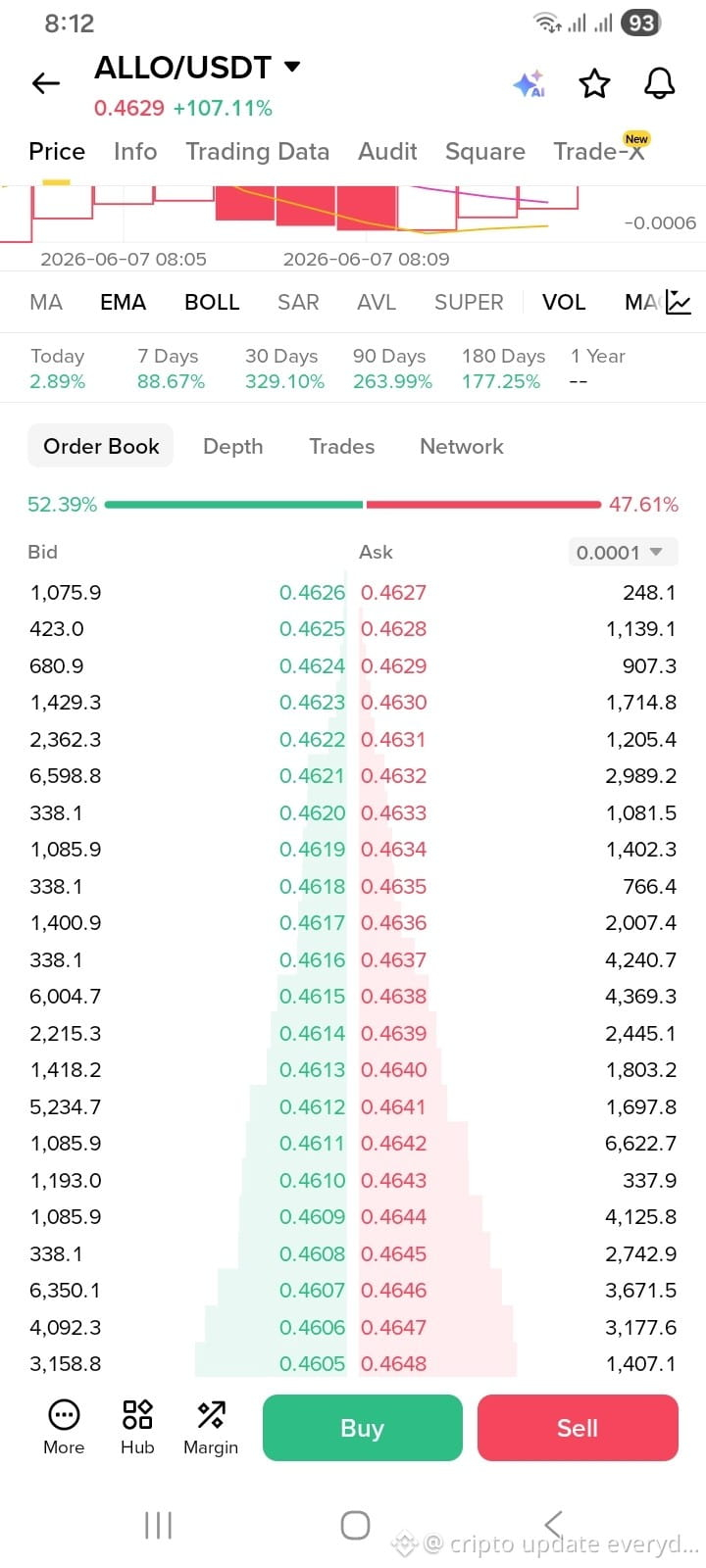Toggle the VOL indicator
This screenshot has height=1568, width=706.
564,302
